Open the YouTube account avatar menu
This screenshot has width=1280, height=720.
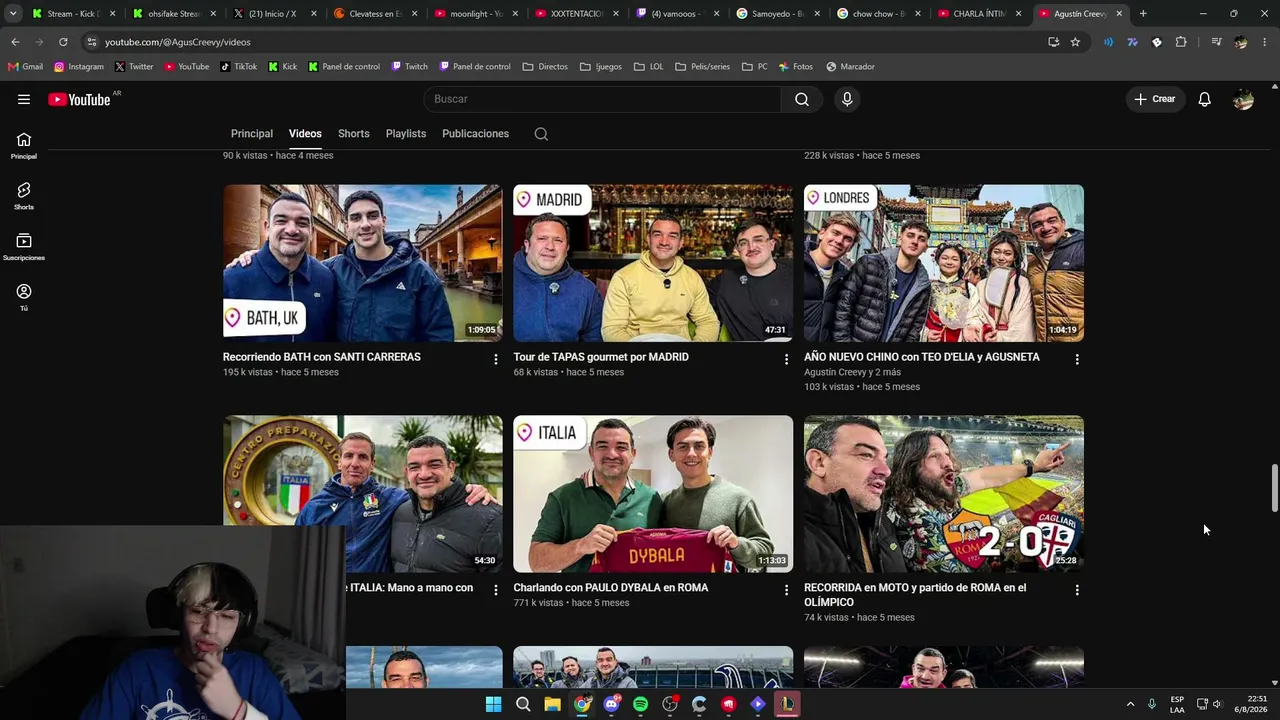pyautogui.click(x=1243, y=99)
